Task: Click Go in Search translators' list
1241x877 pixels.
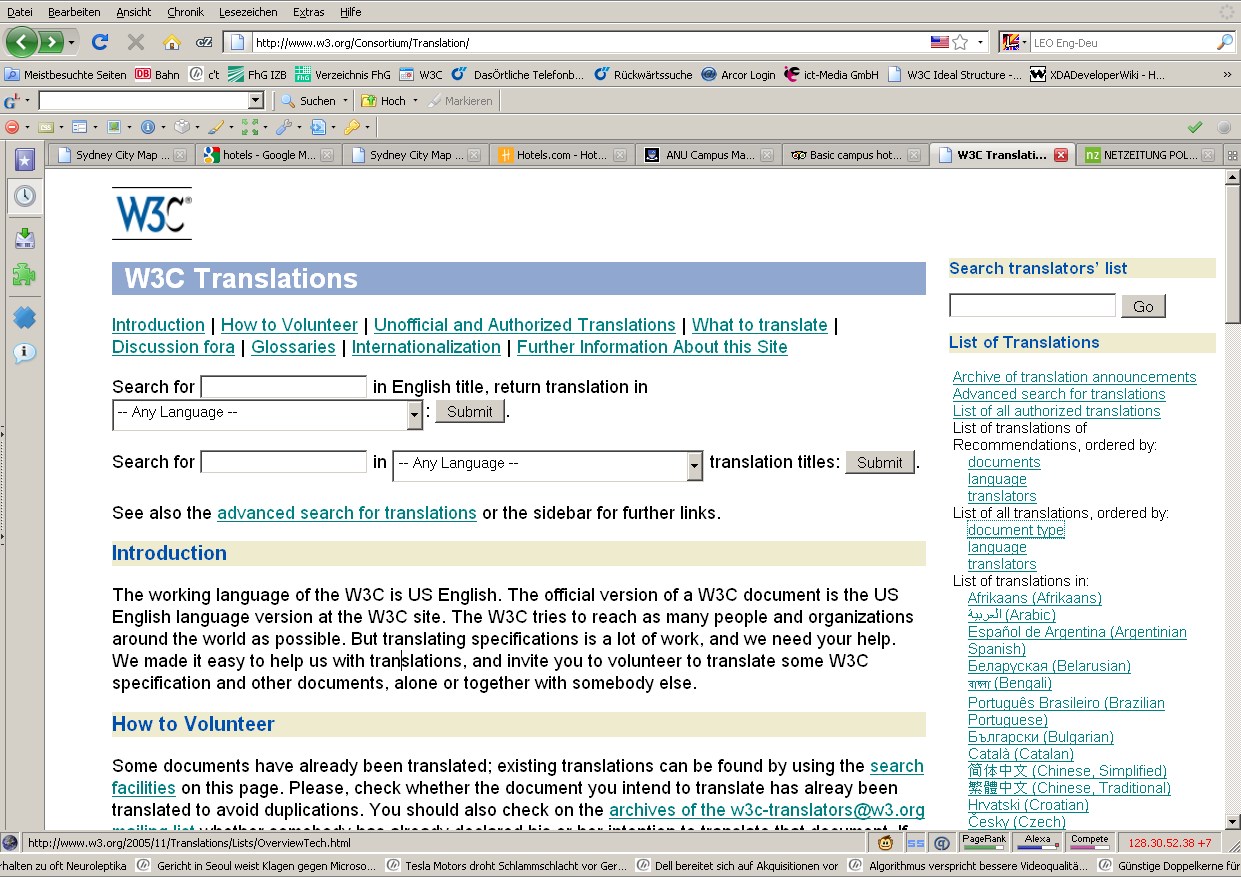Action: (1143, 306)
